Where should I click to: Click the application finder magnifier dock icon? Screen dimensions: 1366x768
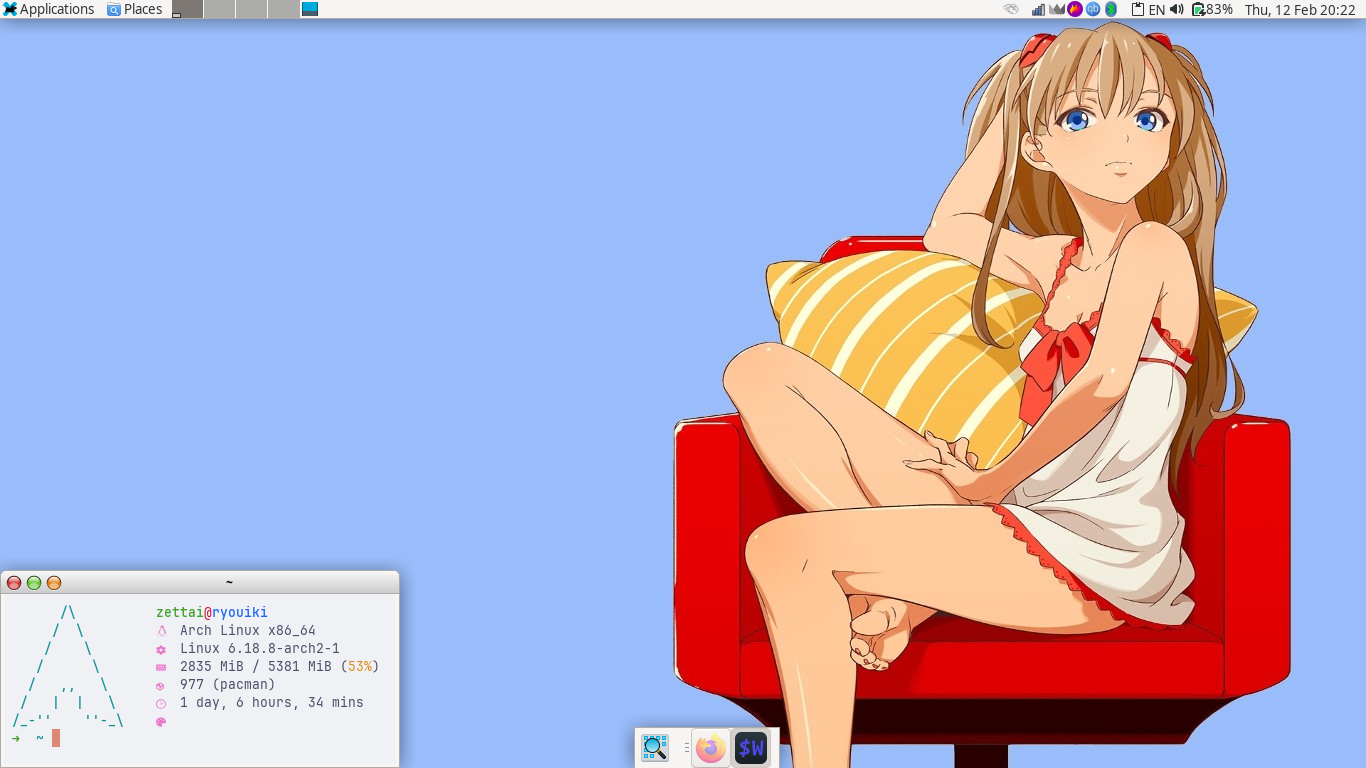655,747
